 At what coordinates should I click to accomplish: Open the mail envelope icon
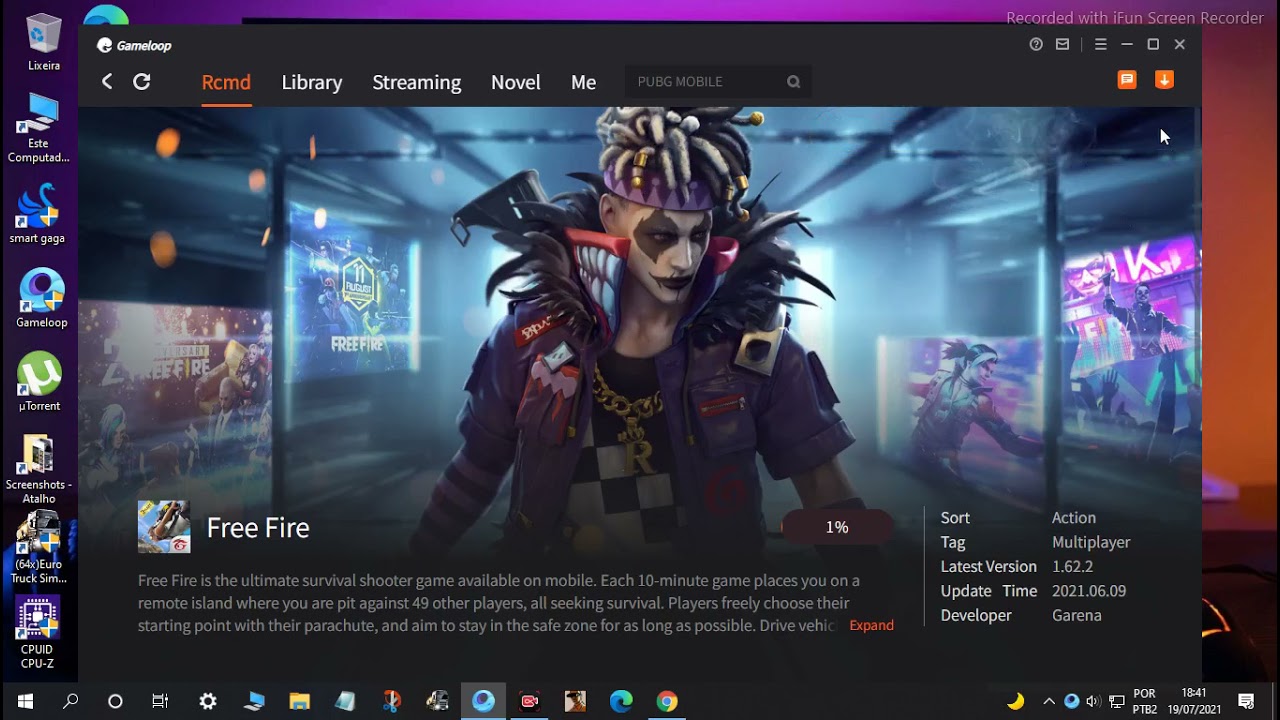point(1062,44)
